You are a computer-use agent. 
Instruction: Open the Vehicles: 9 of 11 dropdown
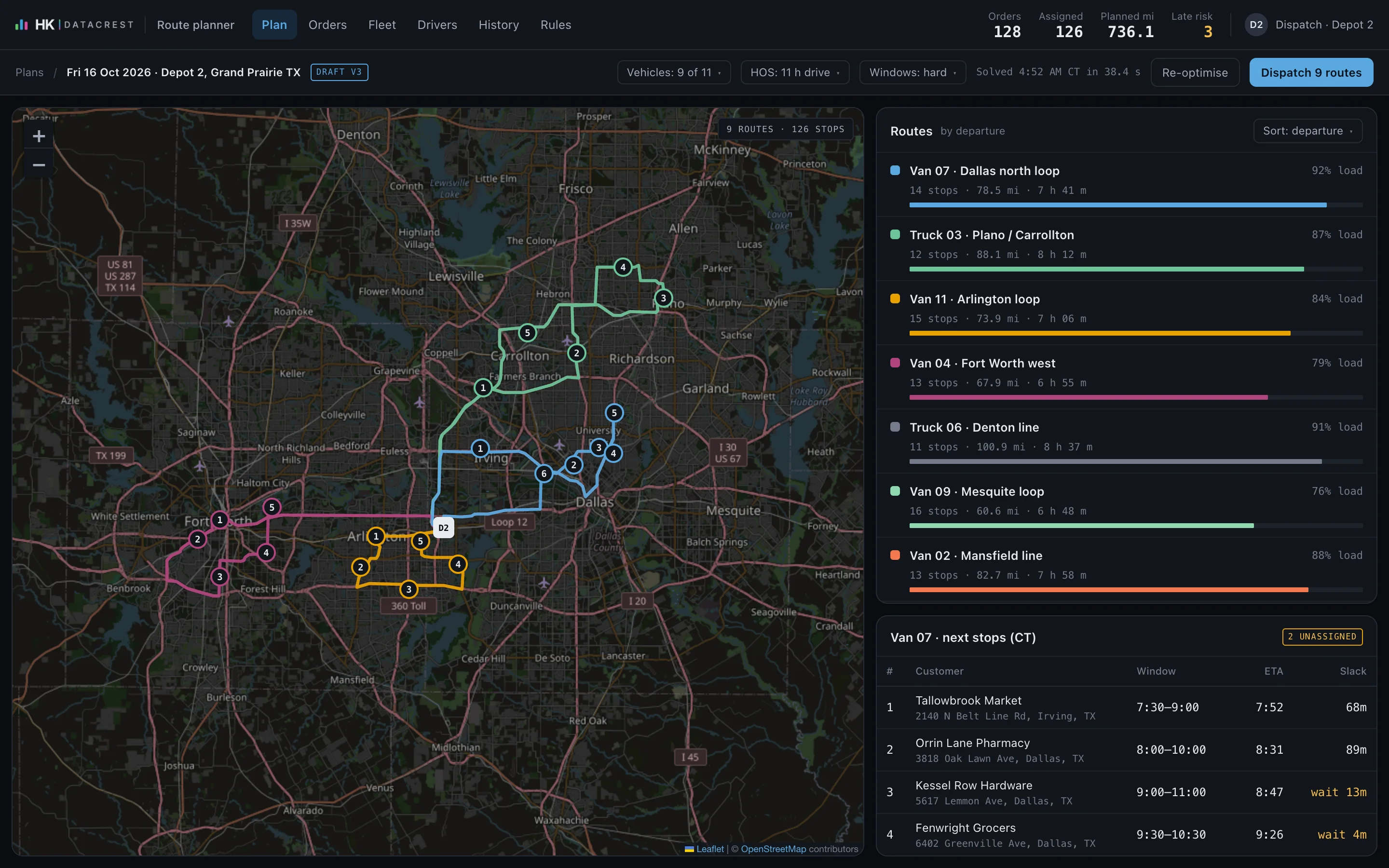click(x=674, y=72)
